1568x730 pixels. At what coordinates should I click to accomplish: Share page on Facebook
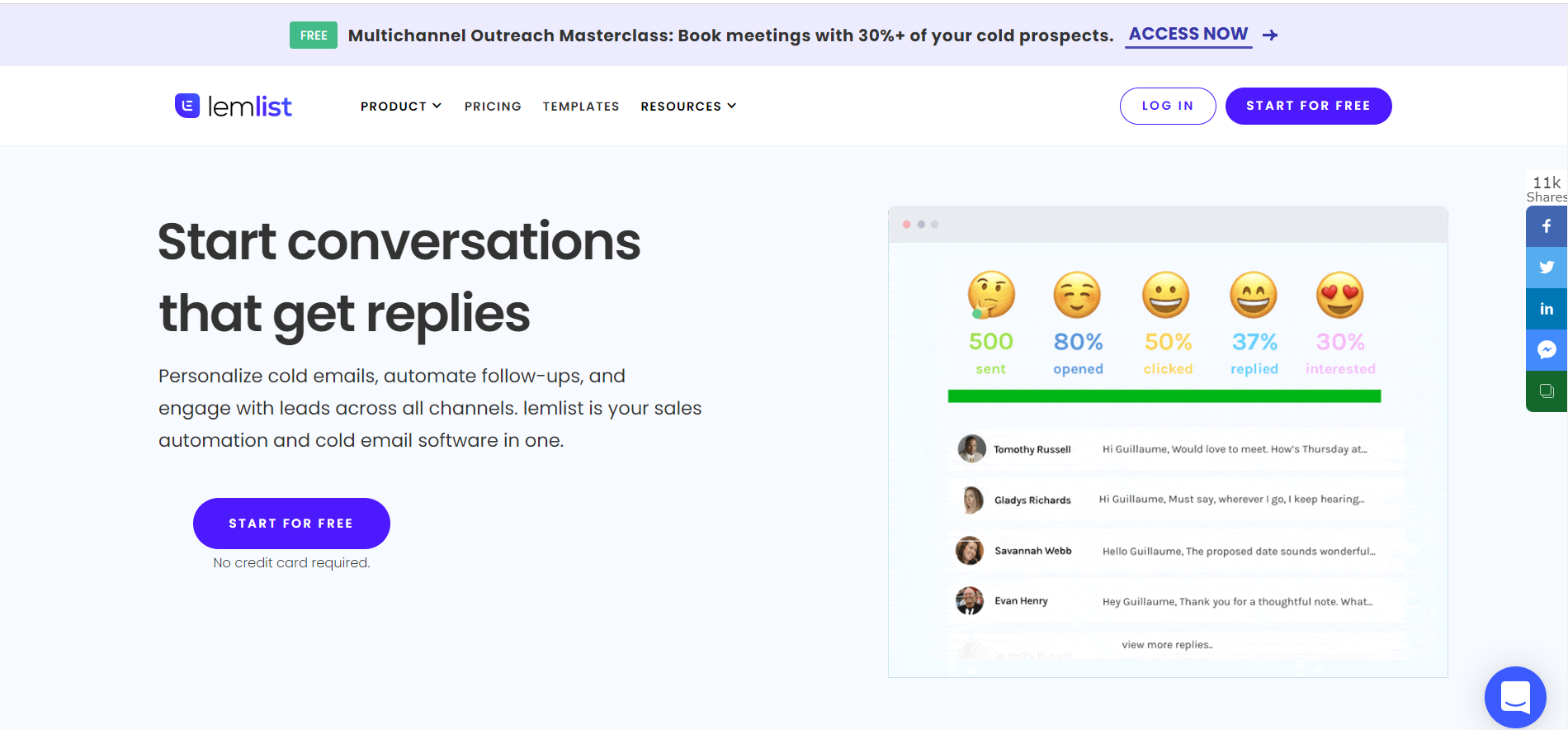pyautogui.click(x=1547, y=226)
